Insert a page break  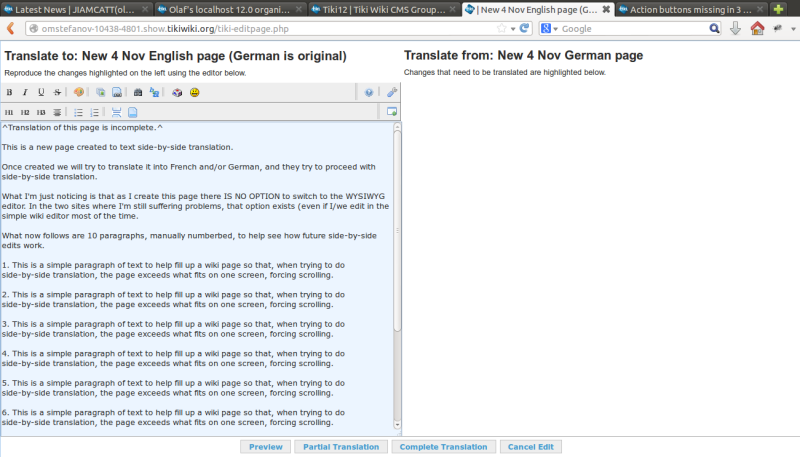(x=133, y=112)
